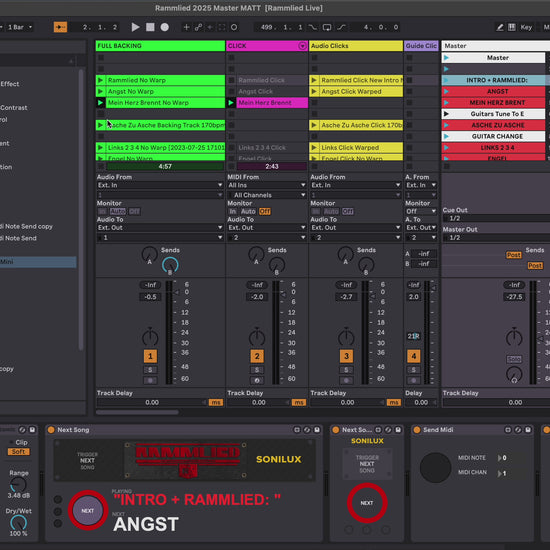
Task: Toggle Soft clip button
Action: (x=19, y=452)
